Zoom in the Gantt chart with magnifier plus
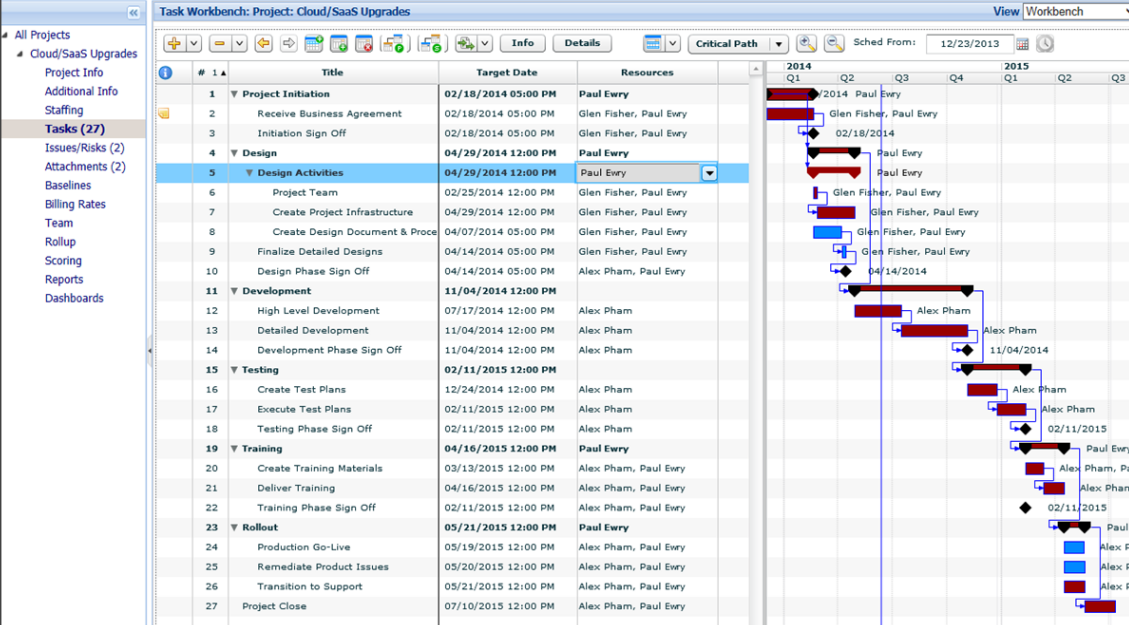This screenshot has width=1129, height=625. pos(806,43)
